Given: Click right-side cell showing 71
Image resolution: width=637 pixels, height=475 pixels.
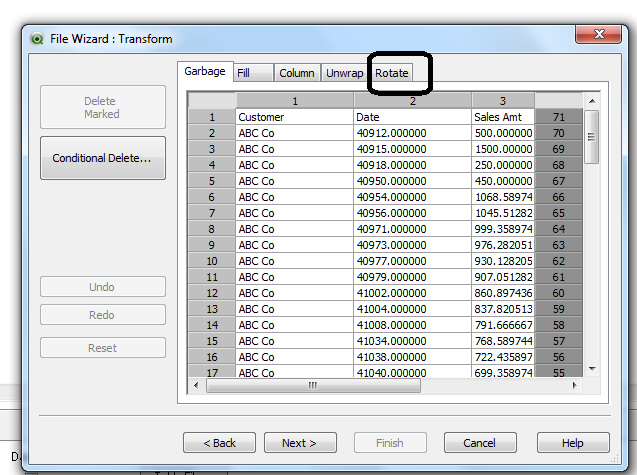Looking at the screenshot, I should tap(559, 117).
